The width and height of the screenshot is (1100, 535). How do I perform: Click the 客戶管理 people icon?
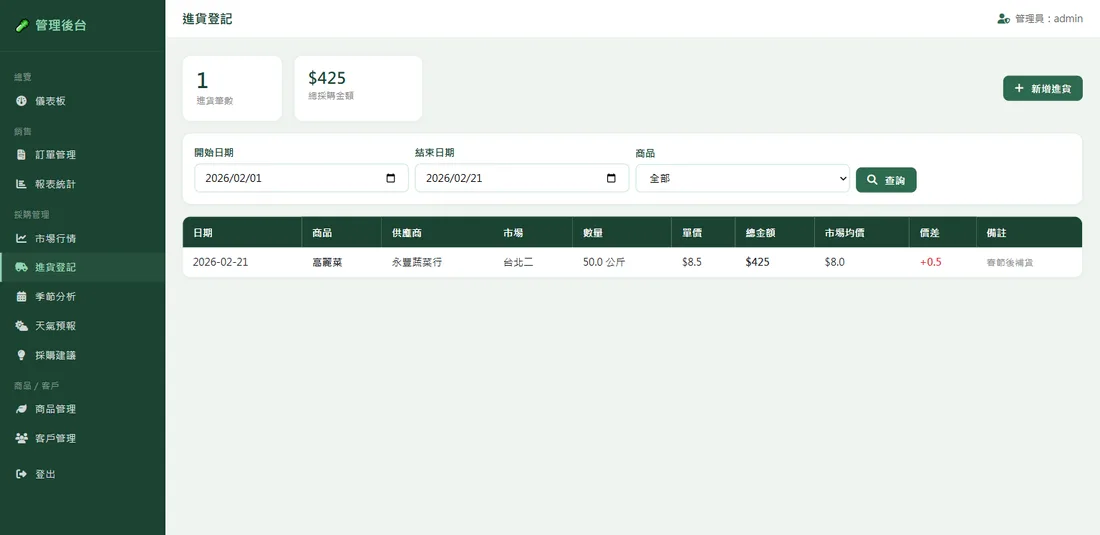[22, 438]
